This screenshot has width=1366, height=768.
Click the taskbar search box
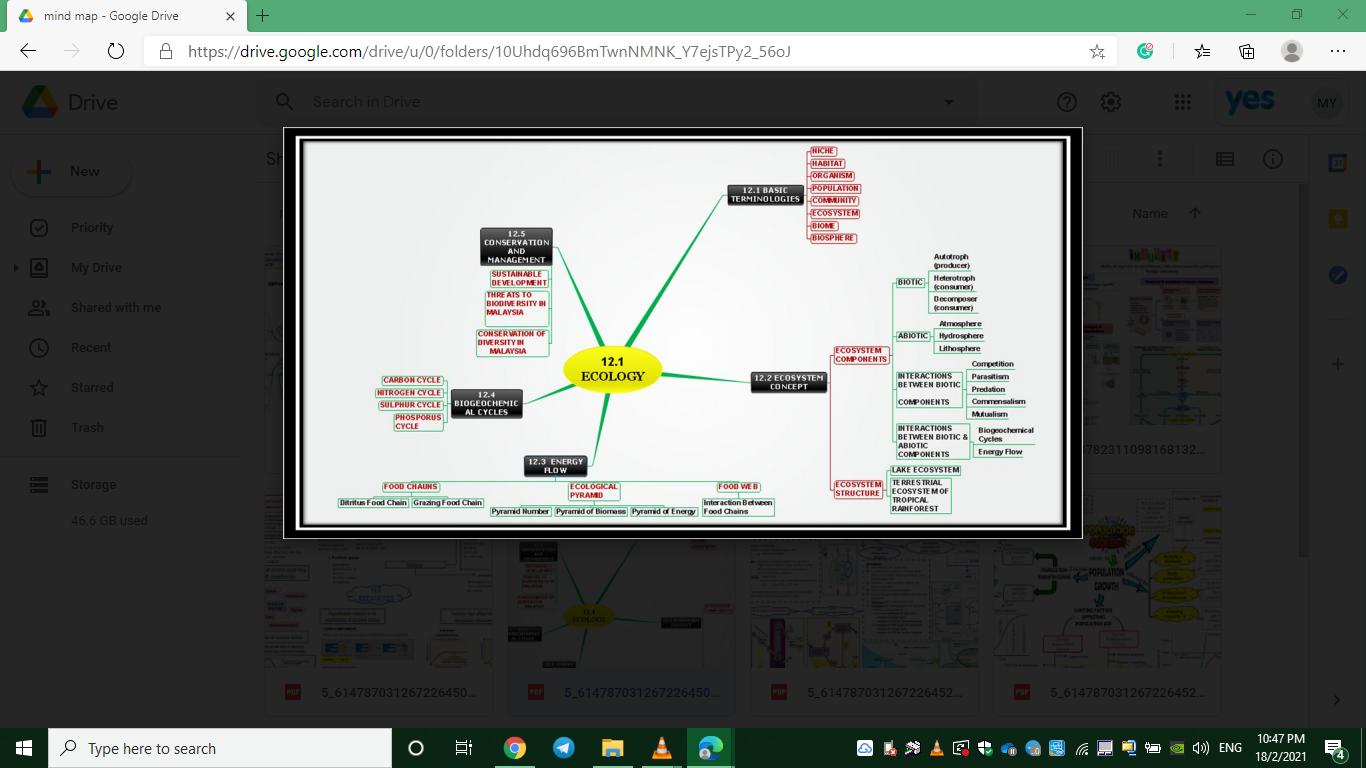click(x=220, y=748)
